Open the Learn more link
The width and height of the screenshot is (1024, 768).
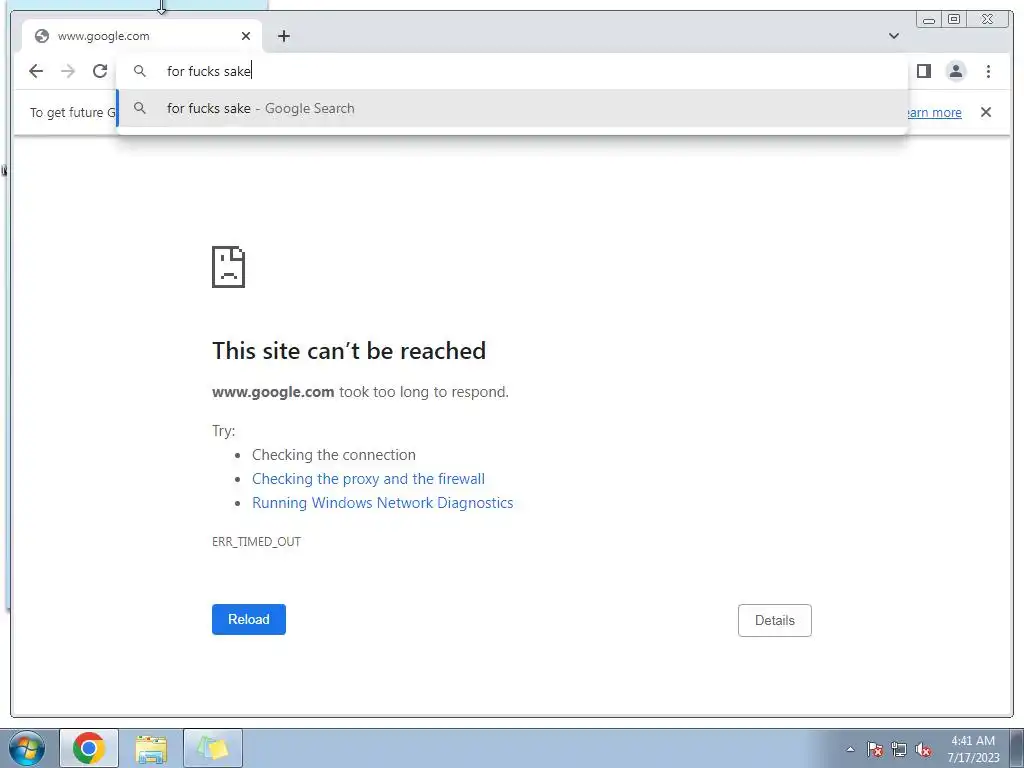(x=935, y=112)
